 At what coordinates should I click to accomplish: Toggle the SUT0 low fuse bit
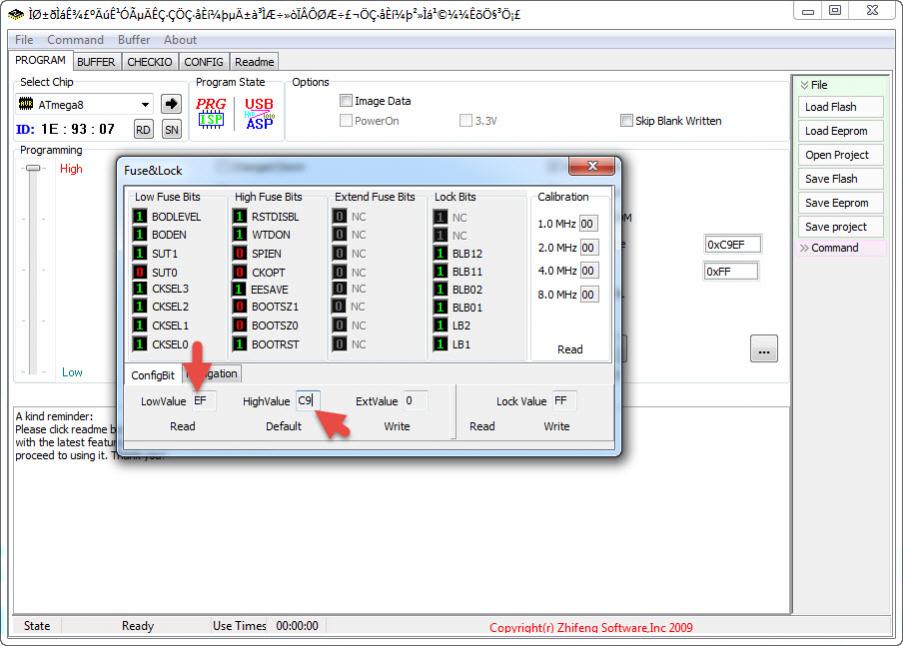coord(140,272)
